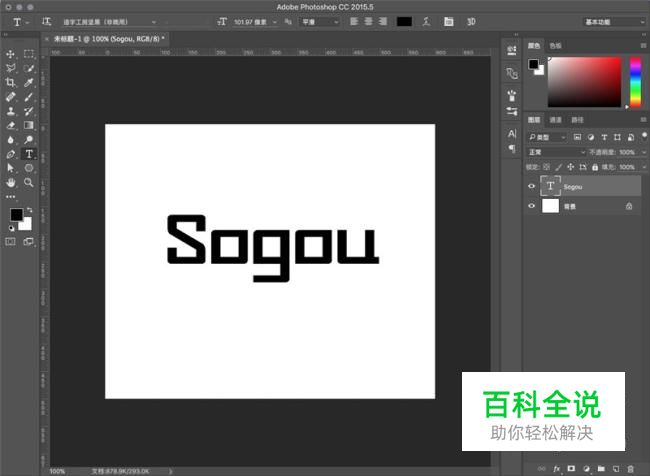Switch to the 色板 tab
The height and width of the screenshot is (476, 650).
(555, 45)
